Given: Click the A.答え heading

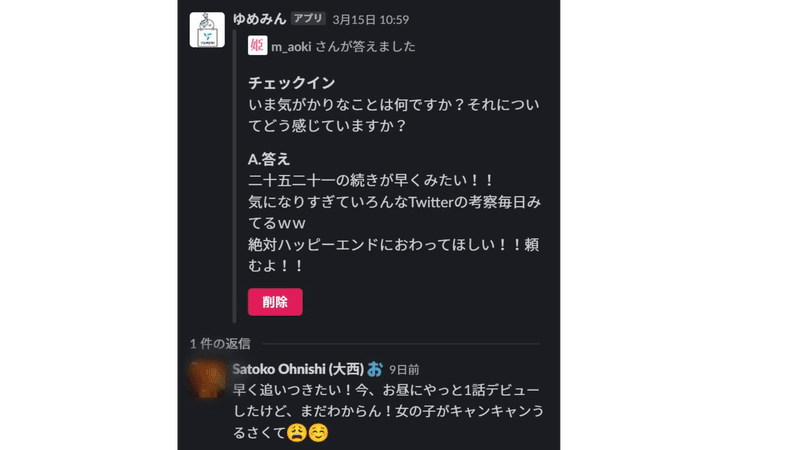Looking at the screenshot, I should pyautogui.click(x=269, y=159).
